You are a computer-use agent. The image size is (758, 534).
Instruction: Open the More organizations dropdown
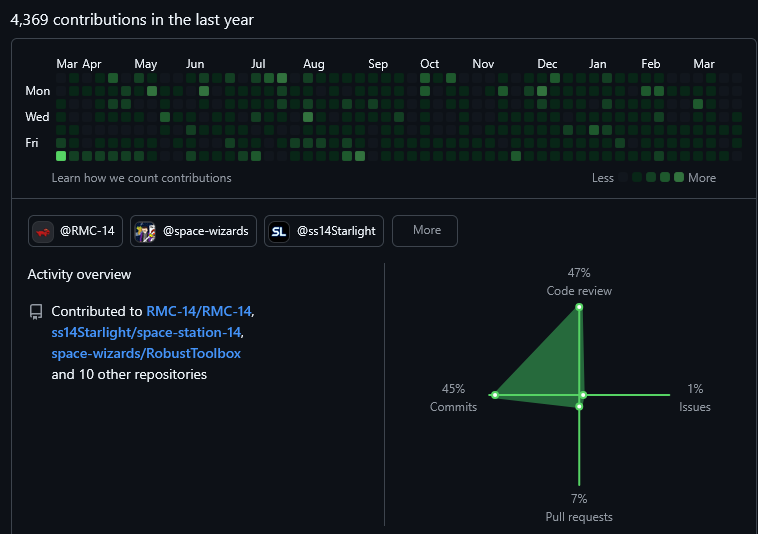click(424, 230)
